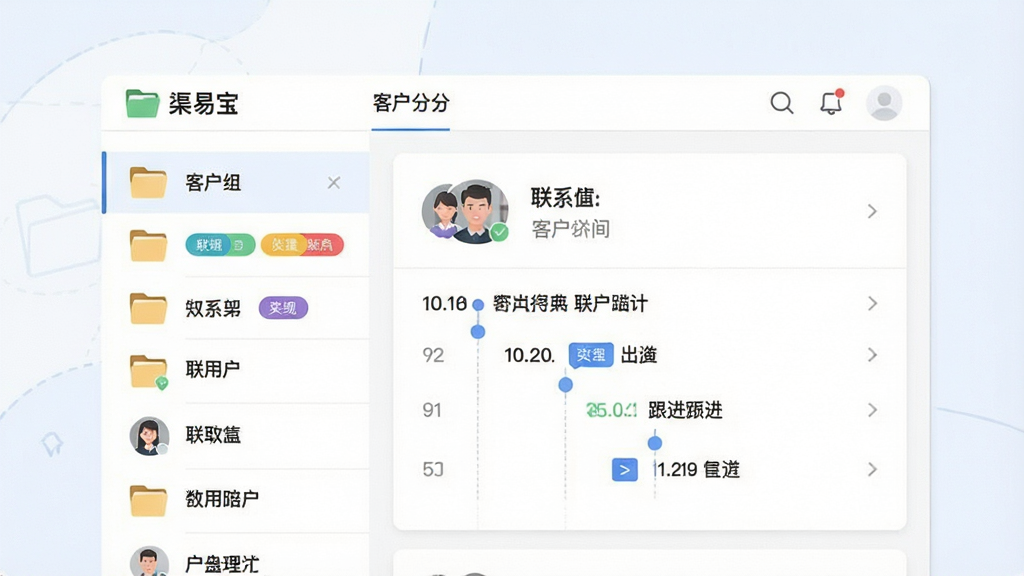This screenshot has width=1024, height=576.
Task: Click the folder icon below the woman avatar row
Action: click(148, 501)
